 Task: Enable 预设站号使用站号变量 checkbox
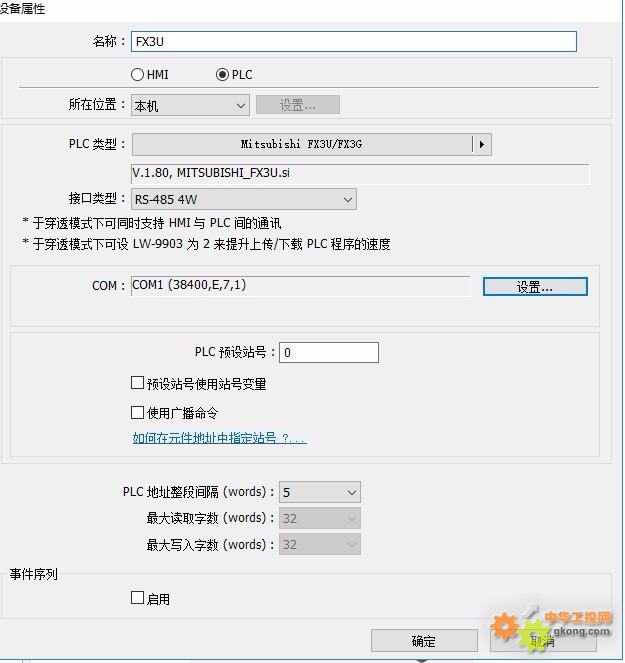pos(137,383)
